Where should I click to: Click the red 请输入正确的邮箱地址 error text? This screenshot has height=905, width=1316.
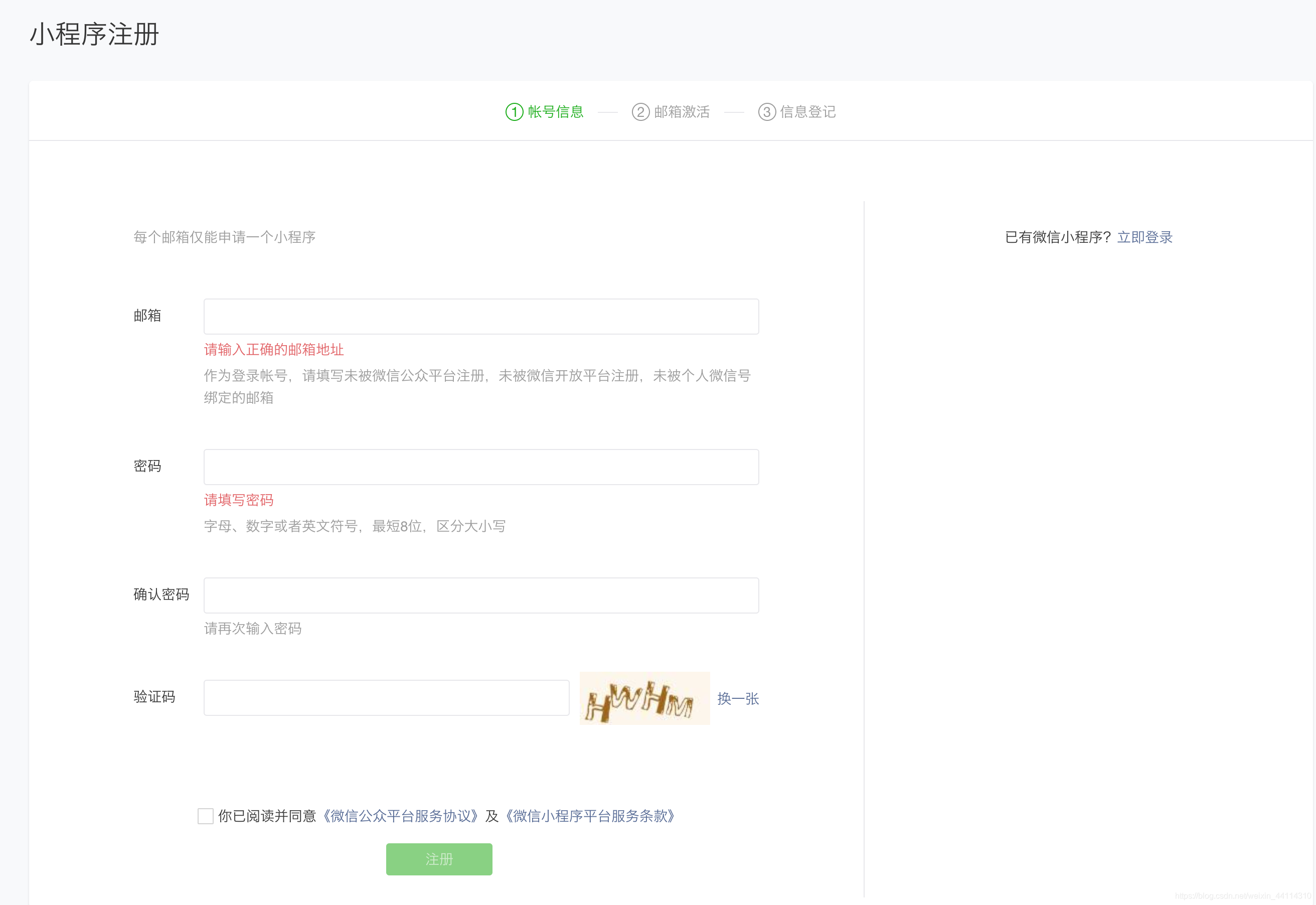(274, 349)
